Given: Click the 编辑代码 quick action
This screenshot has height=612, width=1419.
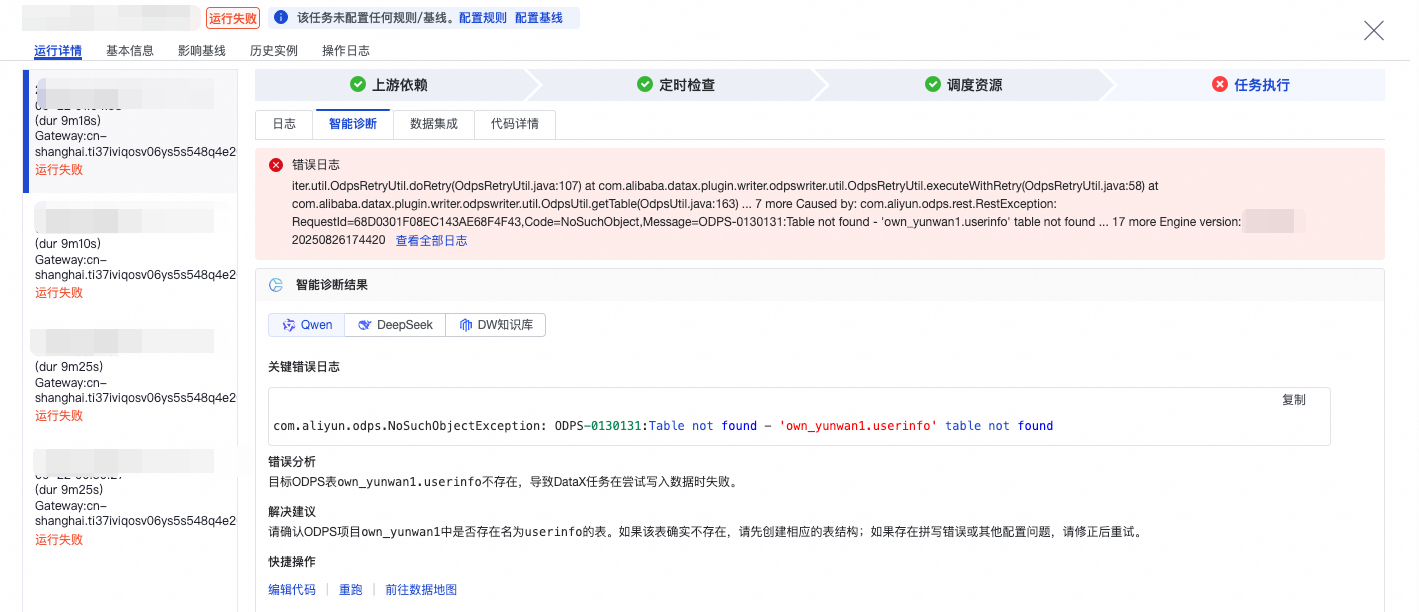Looking at the screenshot, I should pos(292,590).
